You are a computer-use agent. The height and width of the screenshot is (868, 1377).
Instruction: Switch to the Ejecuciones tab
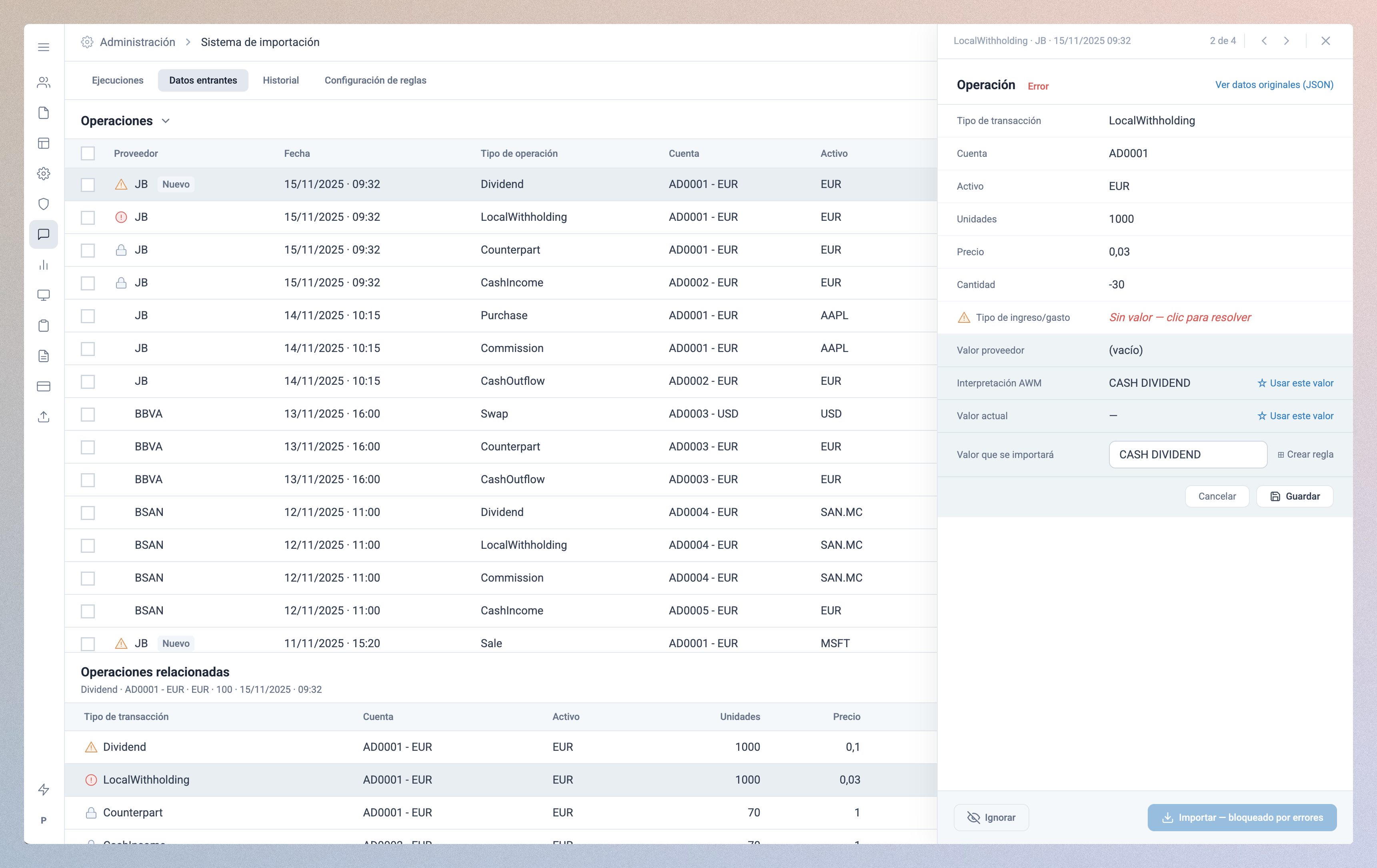[117, 80]
